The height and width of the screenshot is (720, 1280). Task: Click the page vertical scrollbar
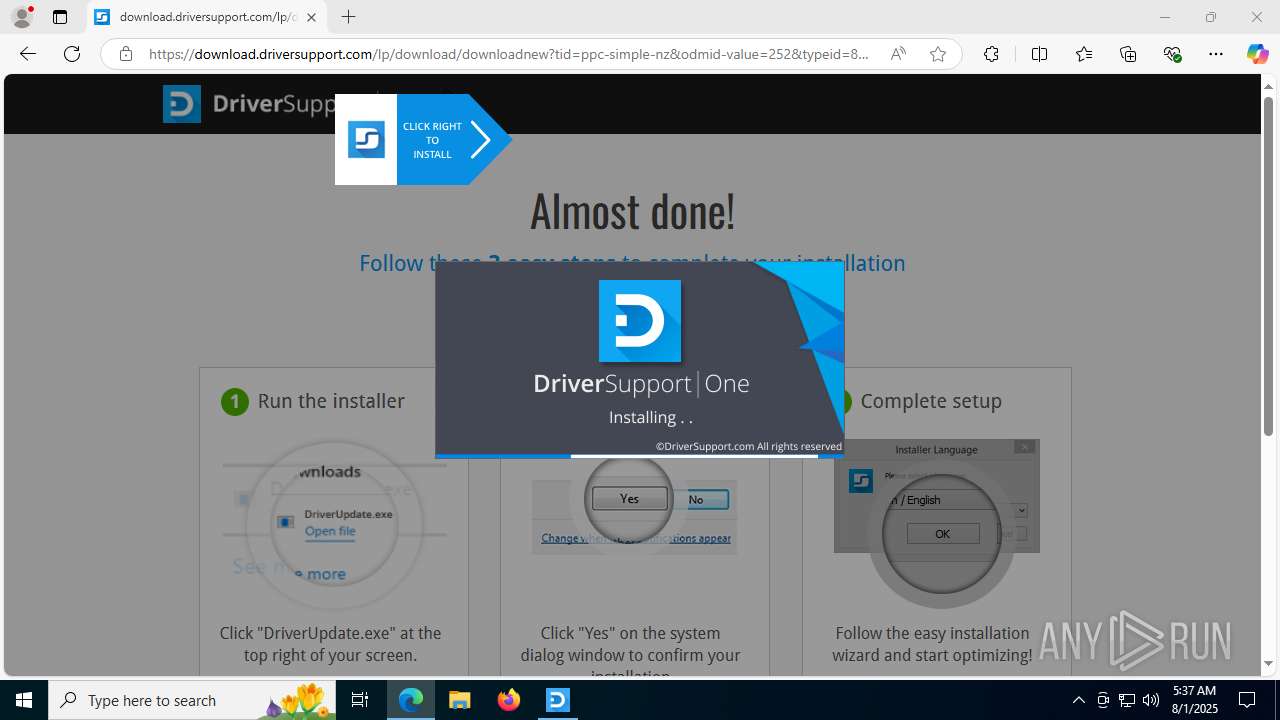pyautogui.click(x=1268, y=266)
